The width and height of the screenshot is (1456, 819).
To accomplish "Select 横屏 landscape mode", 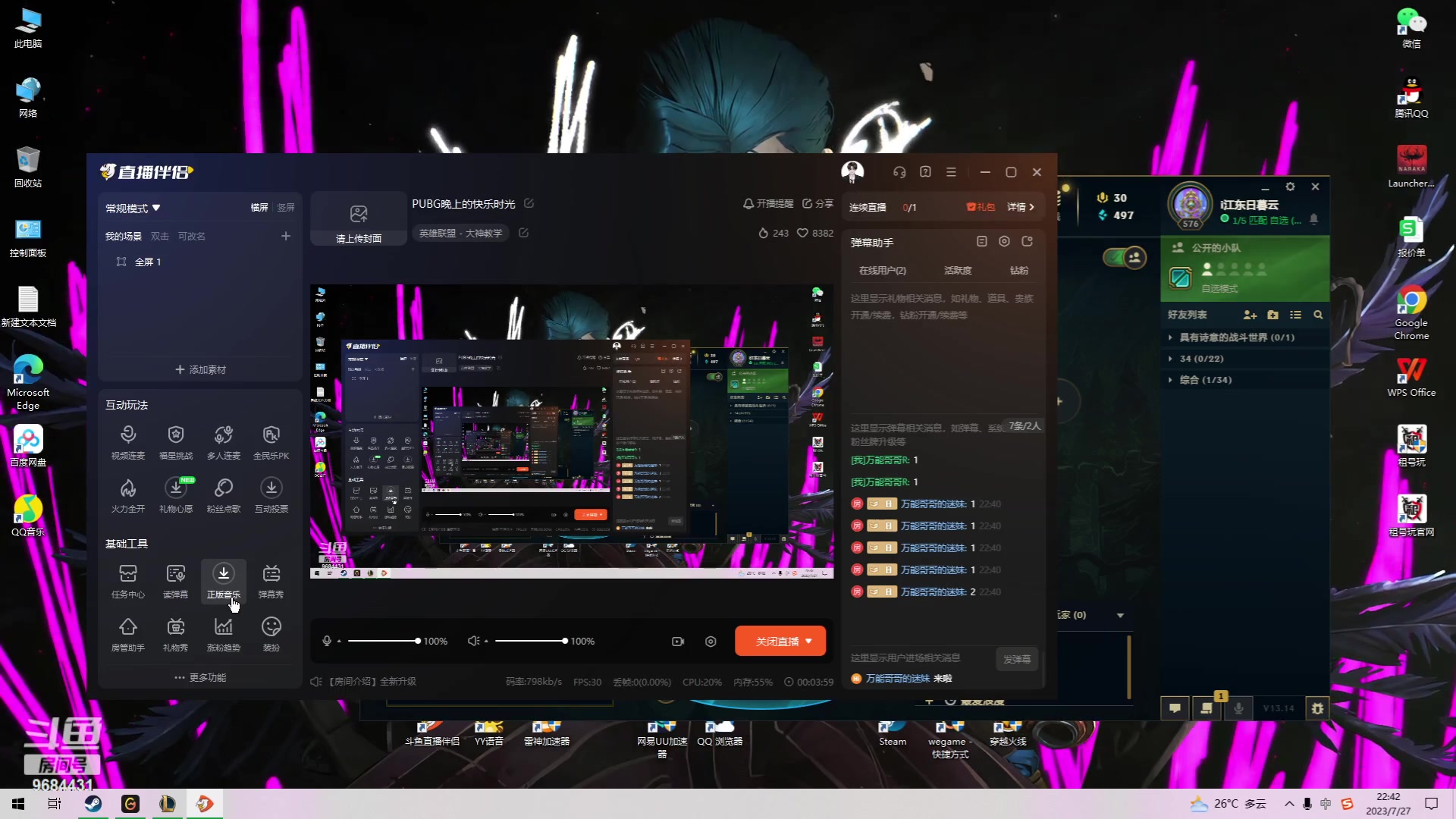I will (259, 207).
